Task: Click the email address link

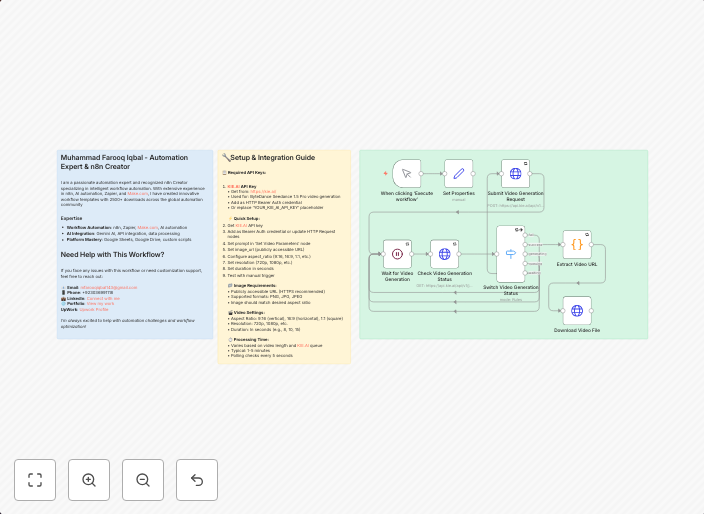Action: click(108, 287)
